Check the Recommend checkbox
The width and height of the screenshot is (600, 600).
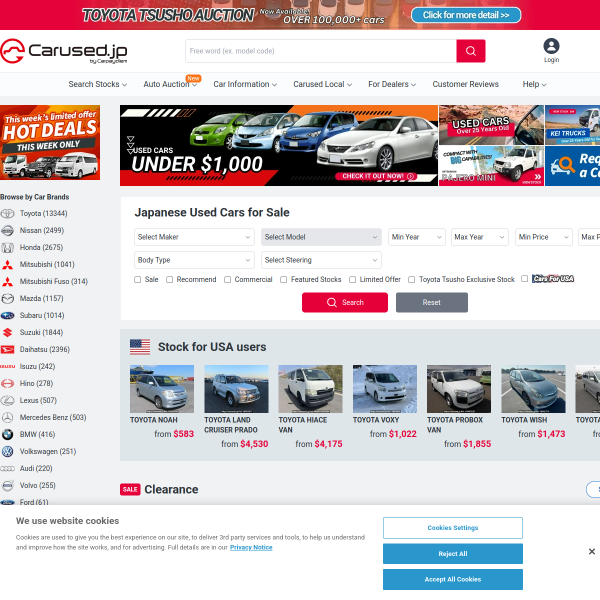170,280
